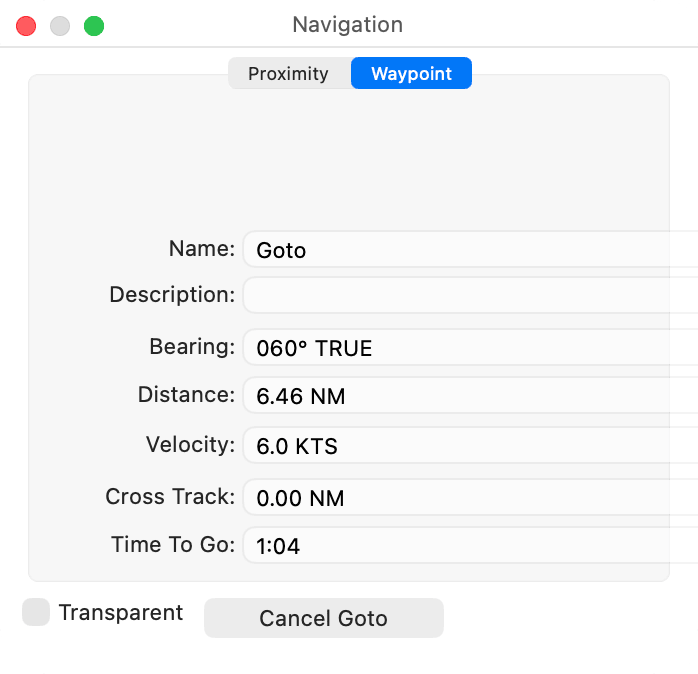This screenshot has height=674, width=698.
Task: Click the Velocity field showing 6.0 KTS
Action: [471, 446]
